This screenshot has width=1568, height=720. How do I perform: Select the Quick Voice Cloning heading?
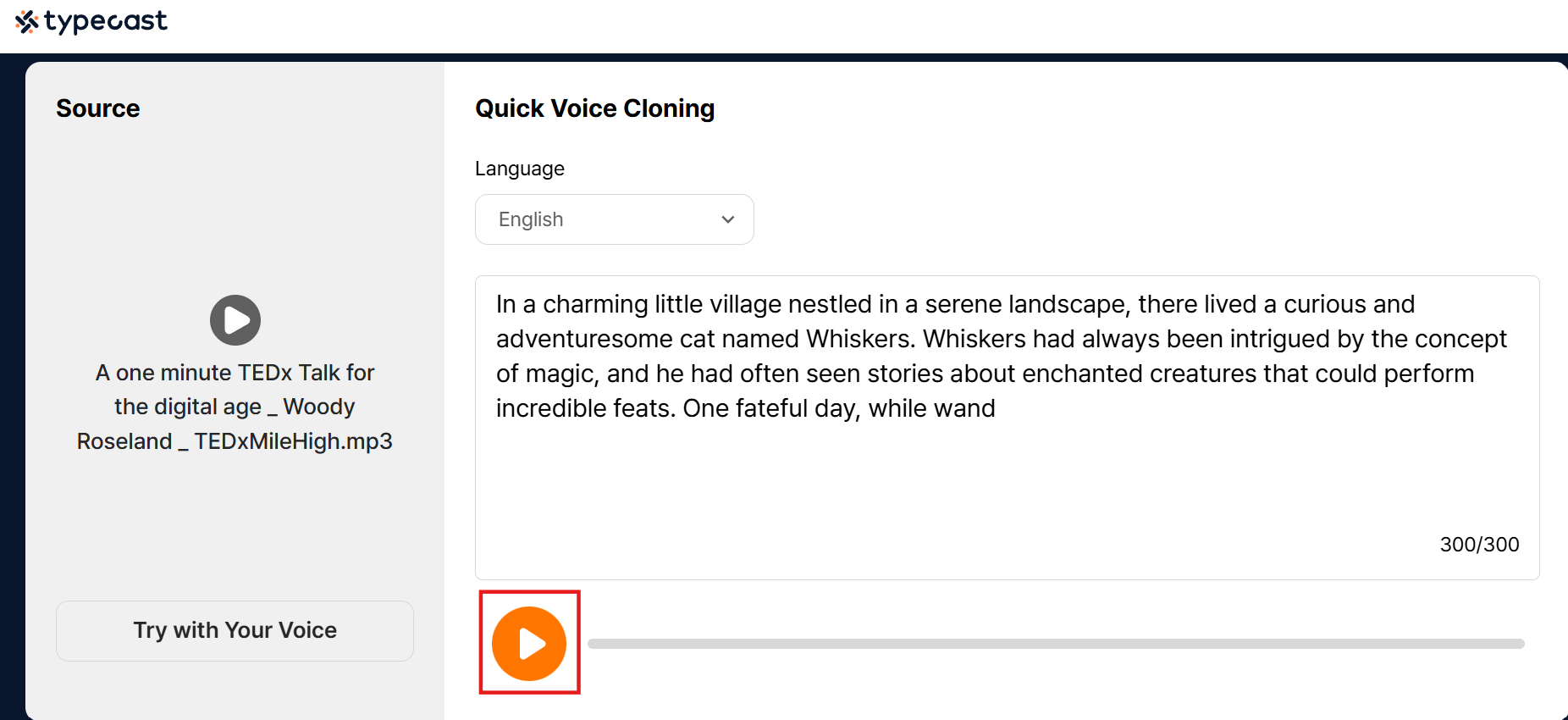[594, 108]
